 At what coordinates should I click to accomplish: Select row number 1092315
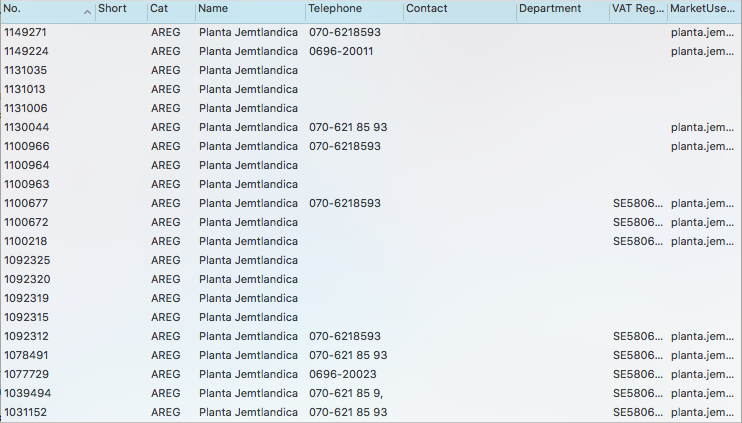pyautogui.click(x=371, y=317)
